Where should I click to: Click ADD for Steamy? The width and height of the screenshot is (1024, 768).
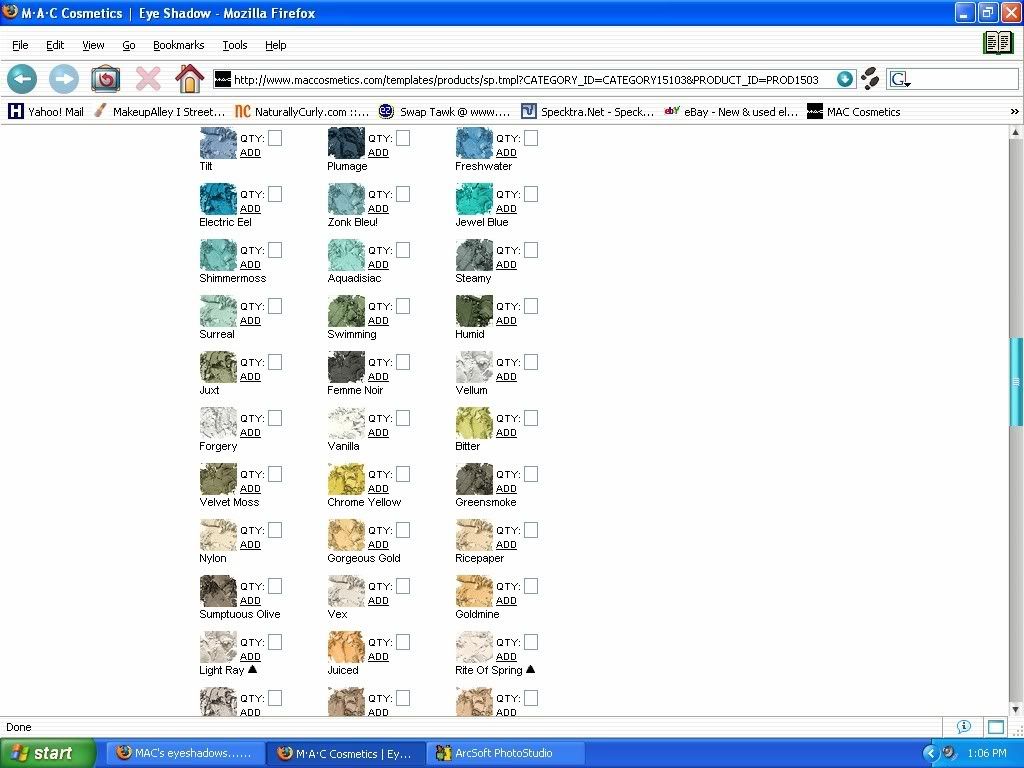pos(506,265)
